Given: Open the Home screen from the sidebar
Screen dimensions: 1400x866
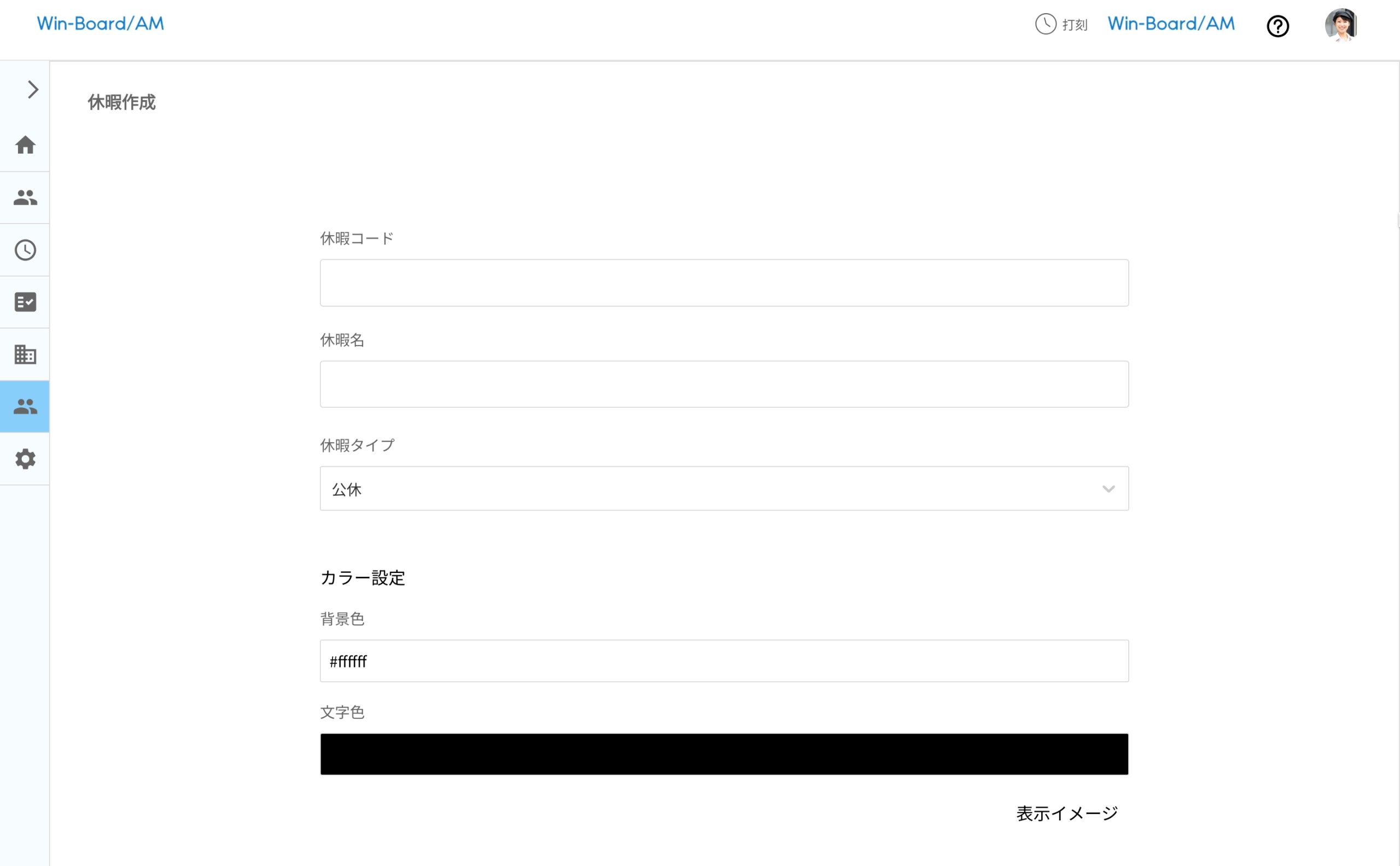Looking at the screenshot, I should (25, 145).
